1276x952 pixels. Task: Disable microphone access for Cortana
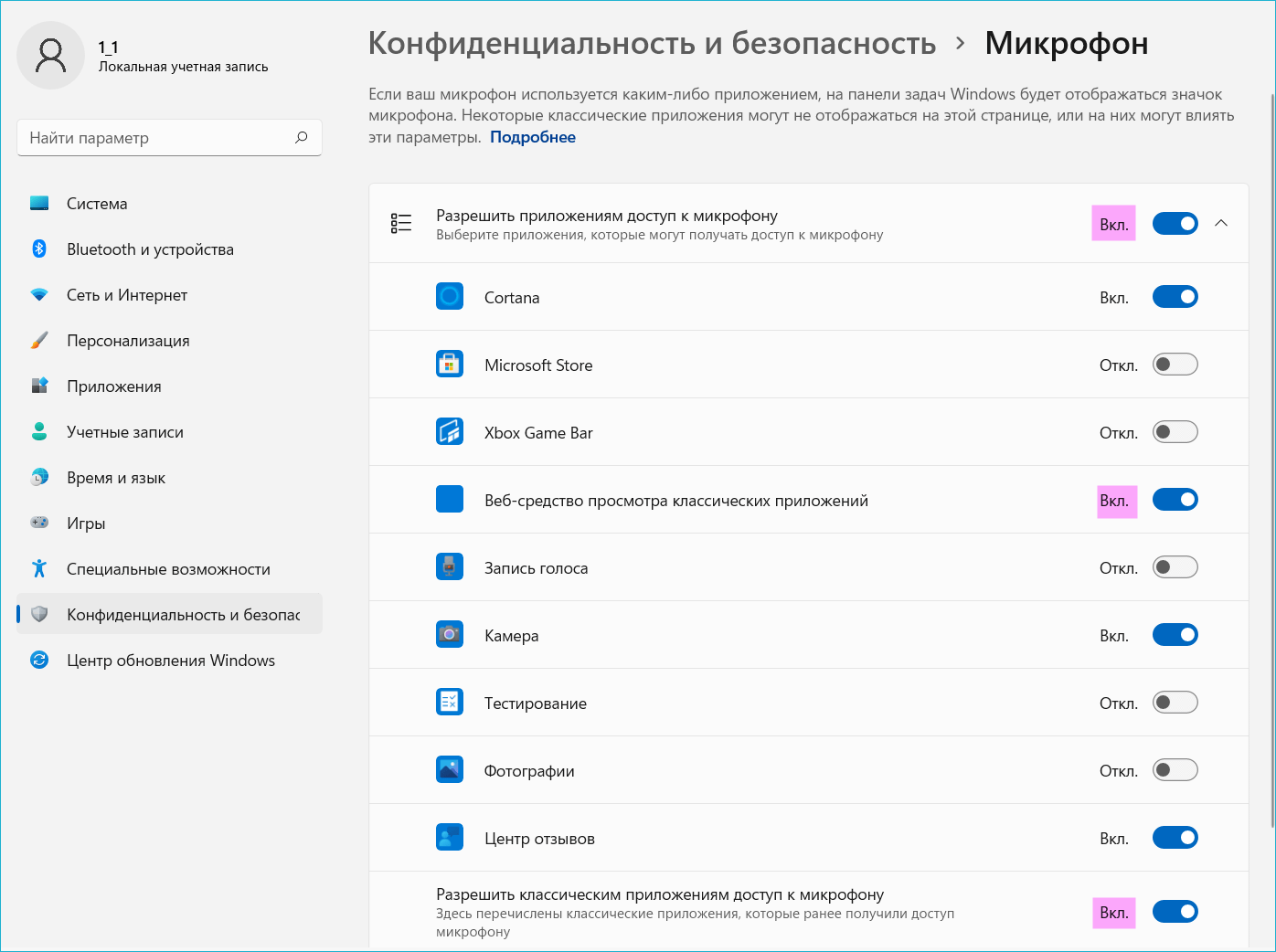[1175, 297]
